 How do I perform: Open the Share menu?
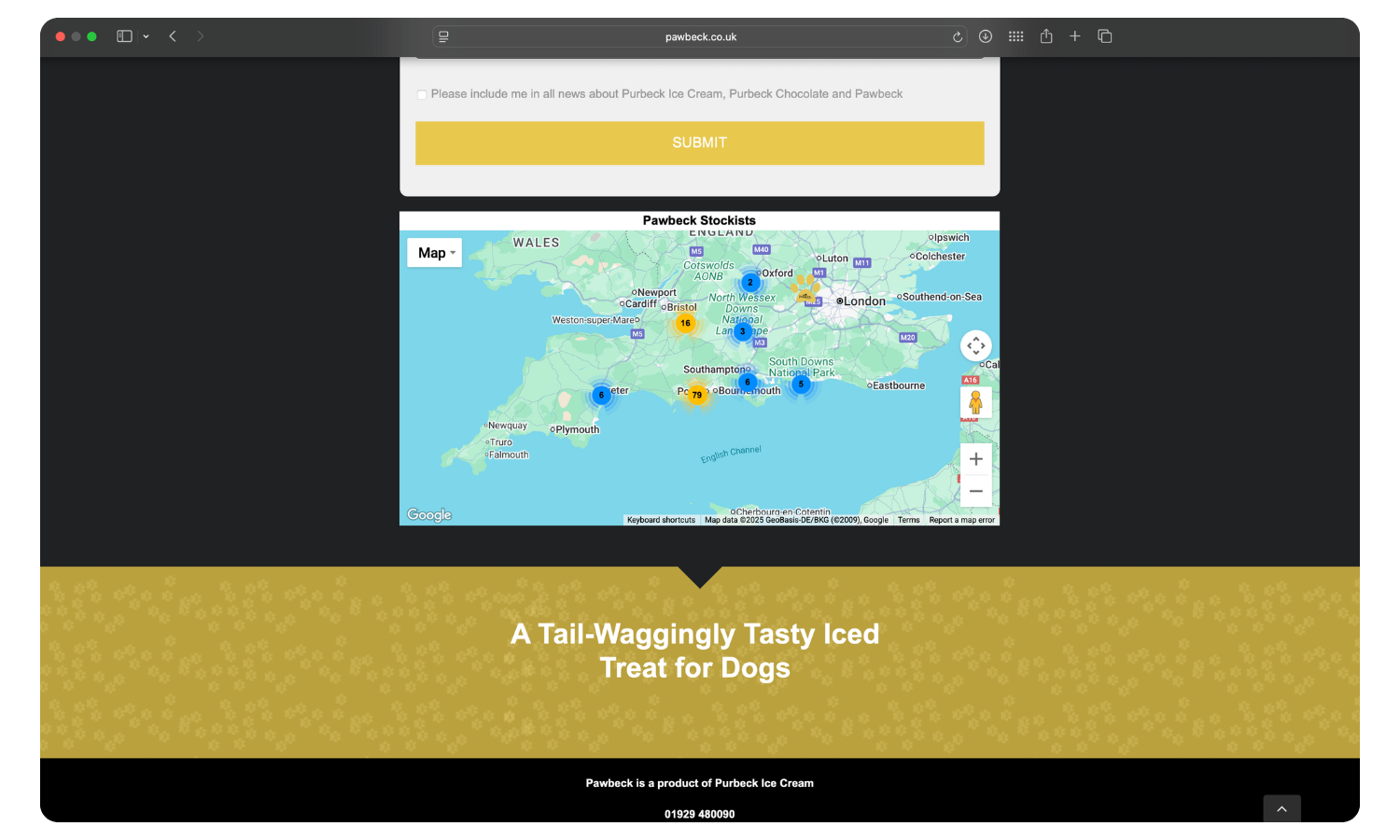(x=1046, y=36)
